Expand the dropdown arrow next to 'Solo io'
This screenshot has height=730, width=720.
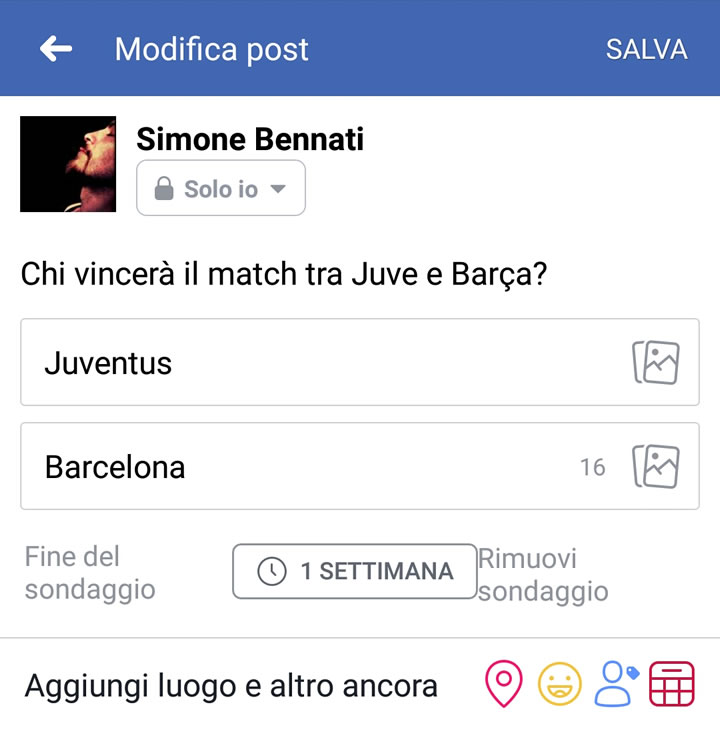pyautogui.click(x=278, y=189)
